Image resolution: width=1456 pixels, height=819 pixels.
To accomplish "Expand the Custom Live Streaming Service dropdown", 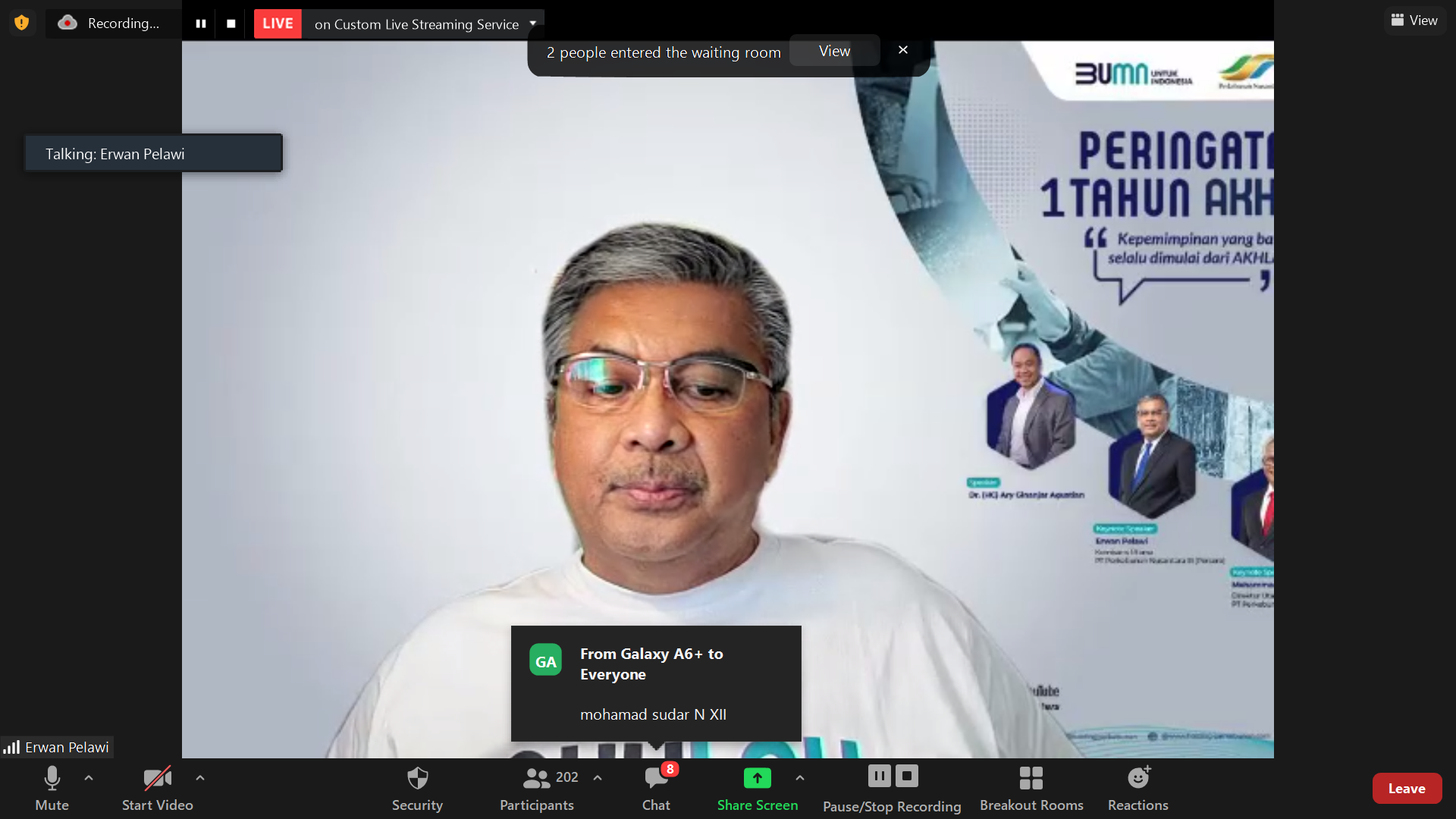I will pyautogui.click(x=533, y=24).
